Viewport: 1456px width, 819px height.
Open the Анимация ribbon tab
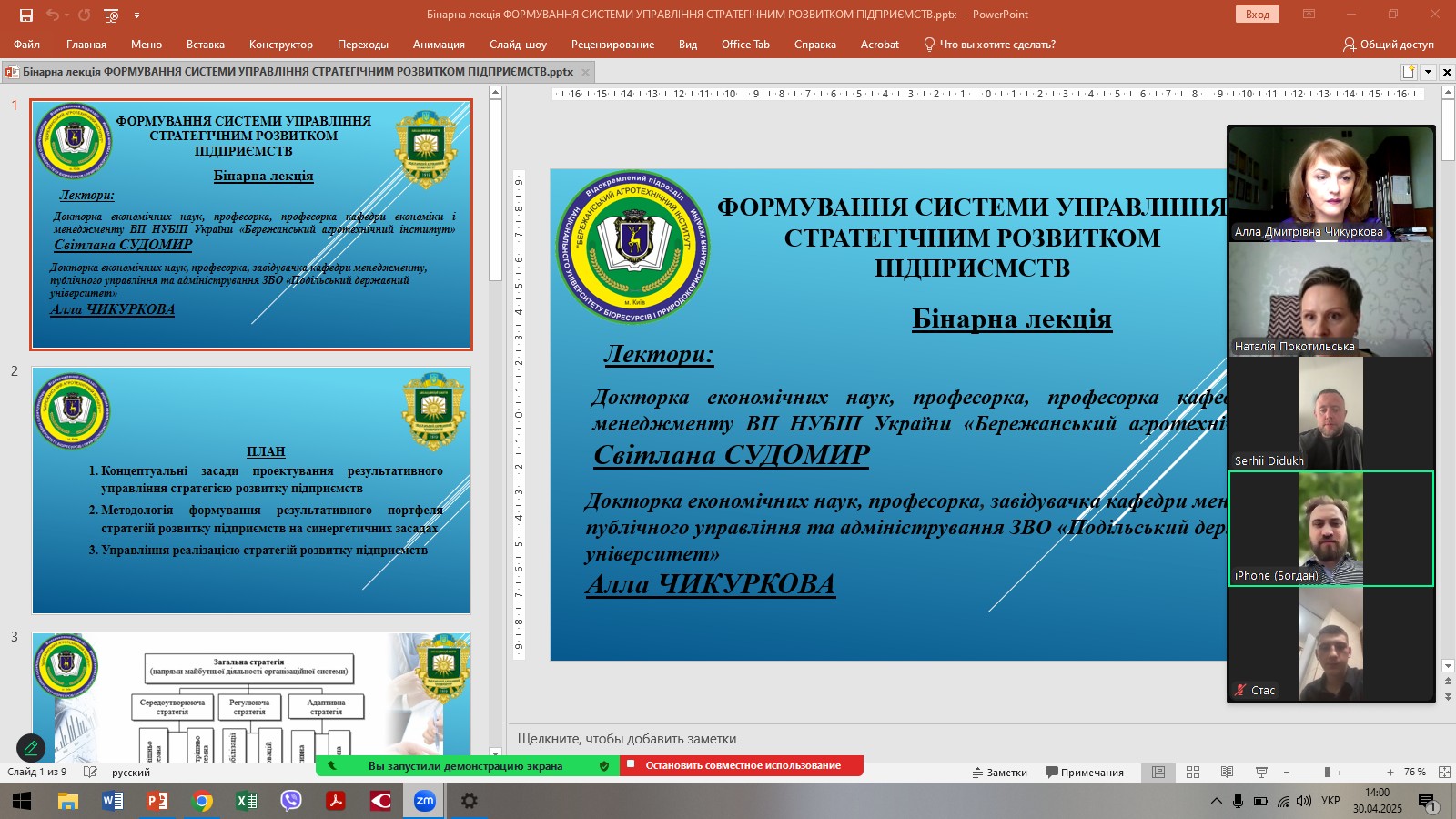(439, 44)
